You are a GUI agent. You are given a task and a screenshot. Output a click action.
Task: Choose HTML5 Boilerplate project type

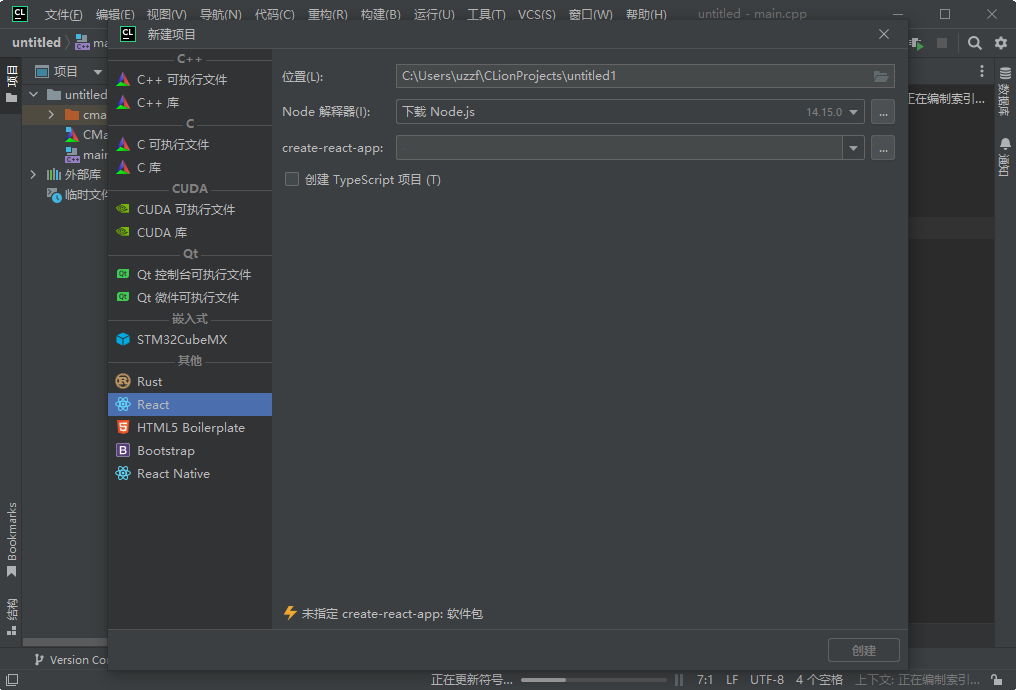189,428
